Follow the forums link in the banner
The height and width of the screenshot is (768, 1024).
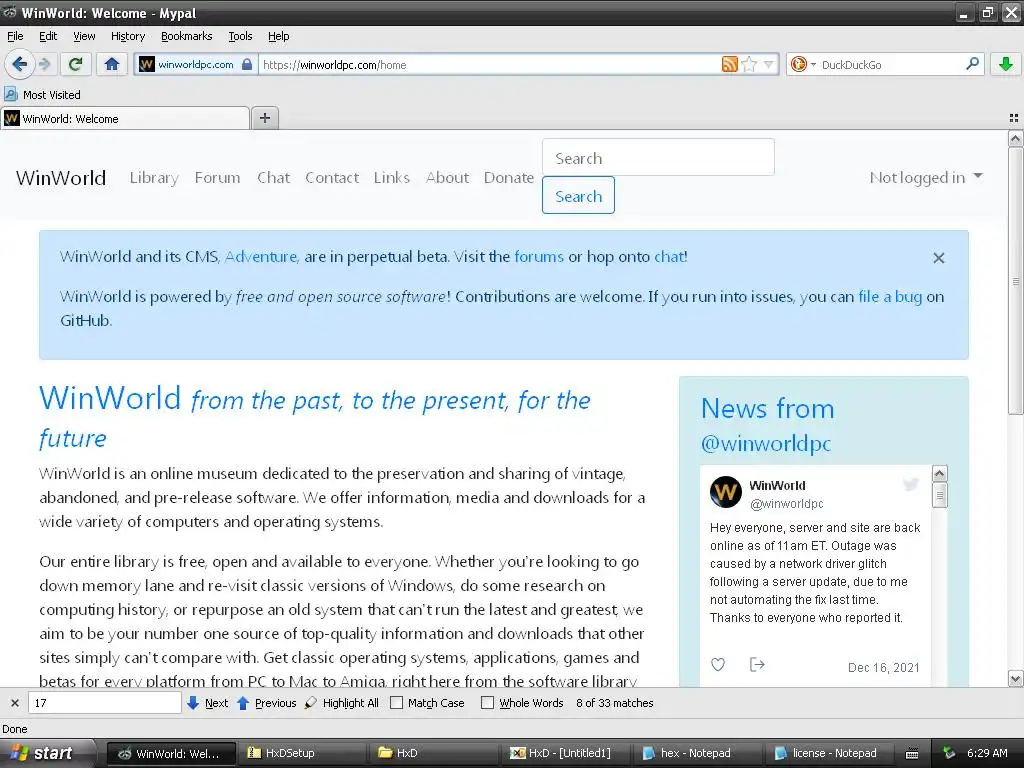(x=539, y=257)
